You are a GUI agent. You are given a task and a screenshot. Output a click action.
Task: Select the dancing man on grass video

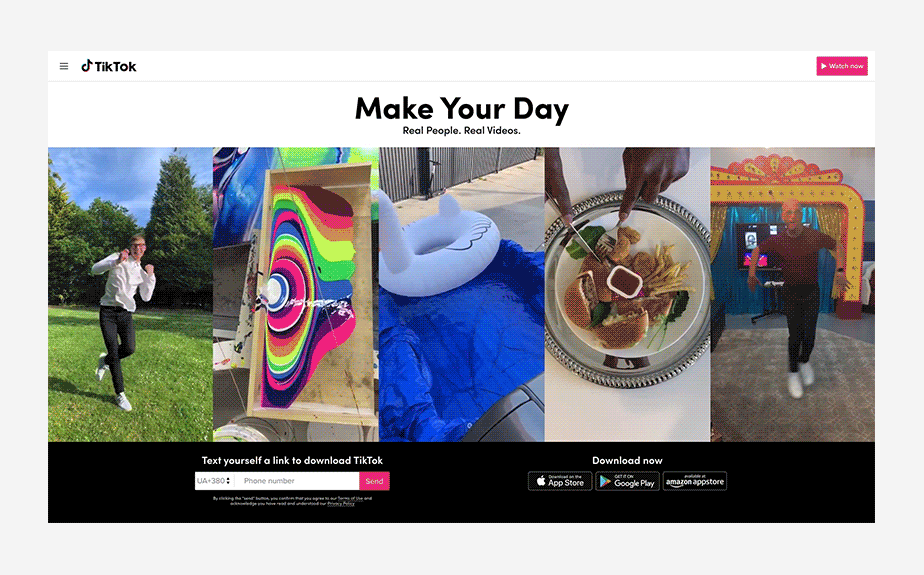coord(130,295)
